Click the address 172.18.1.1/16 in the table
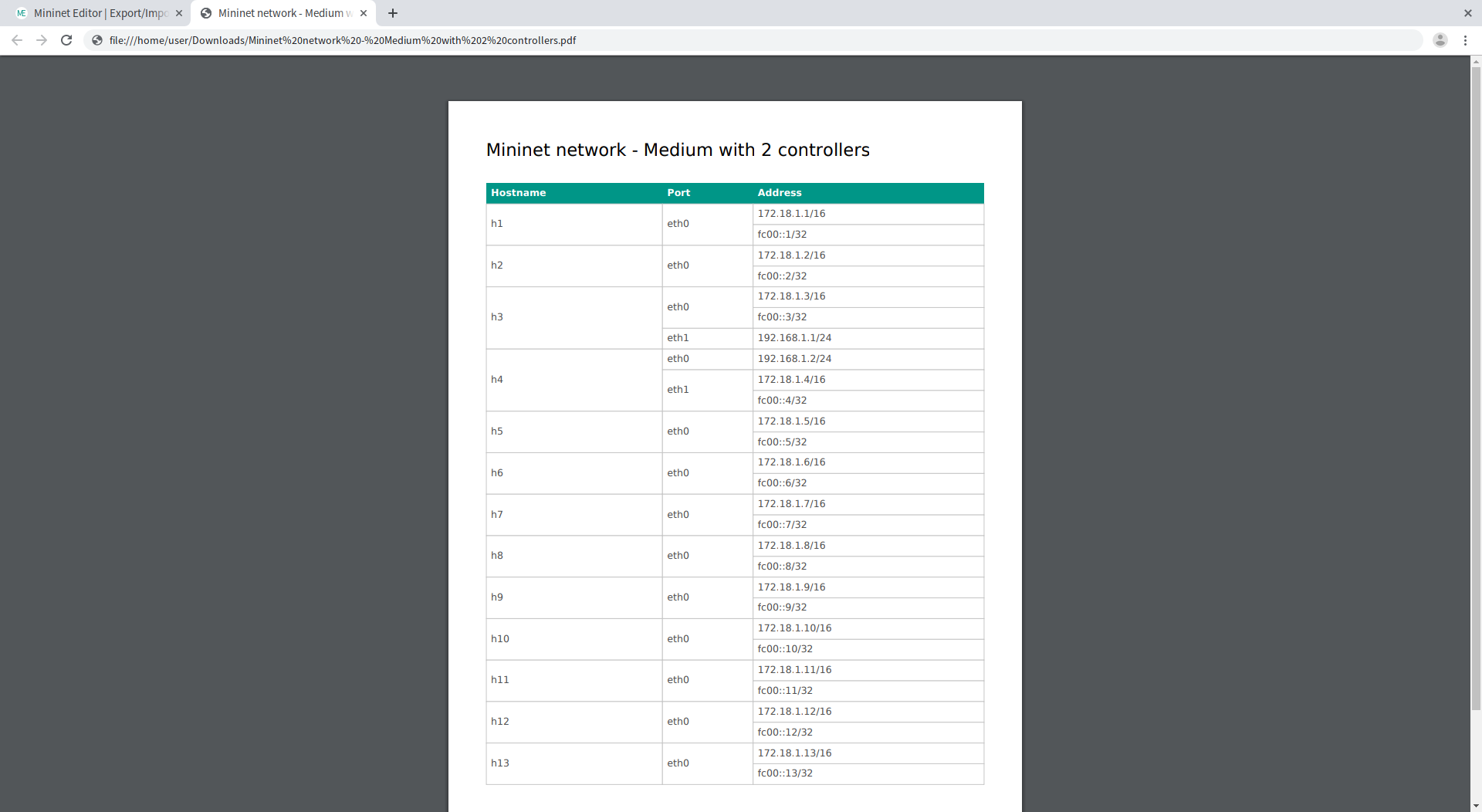This screenshot has width=1482, height=812. 791,213
